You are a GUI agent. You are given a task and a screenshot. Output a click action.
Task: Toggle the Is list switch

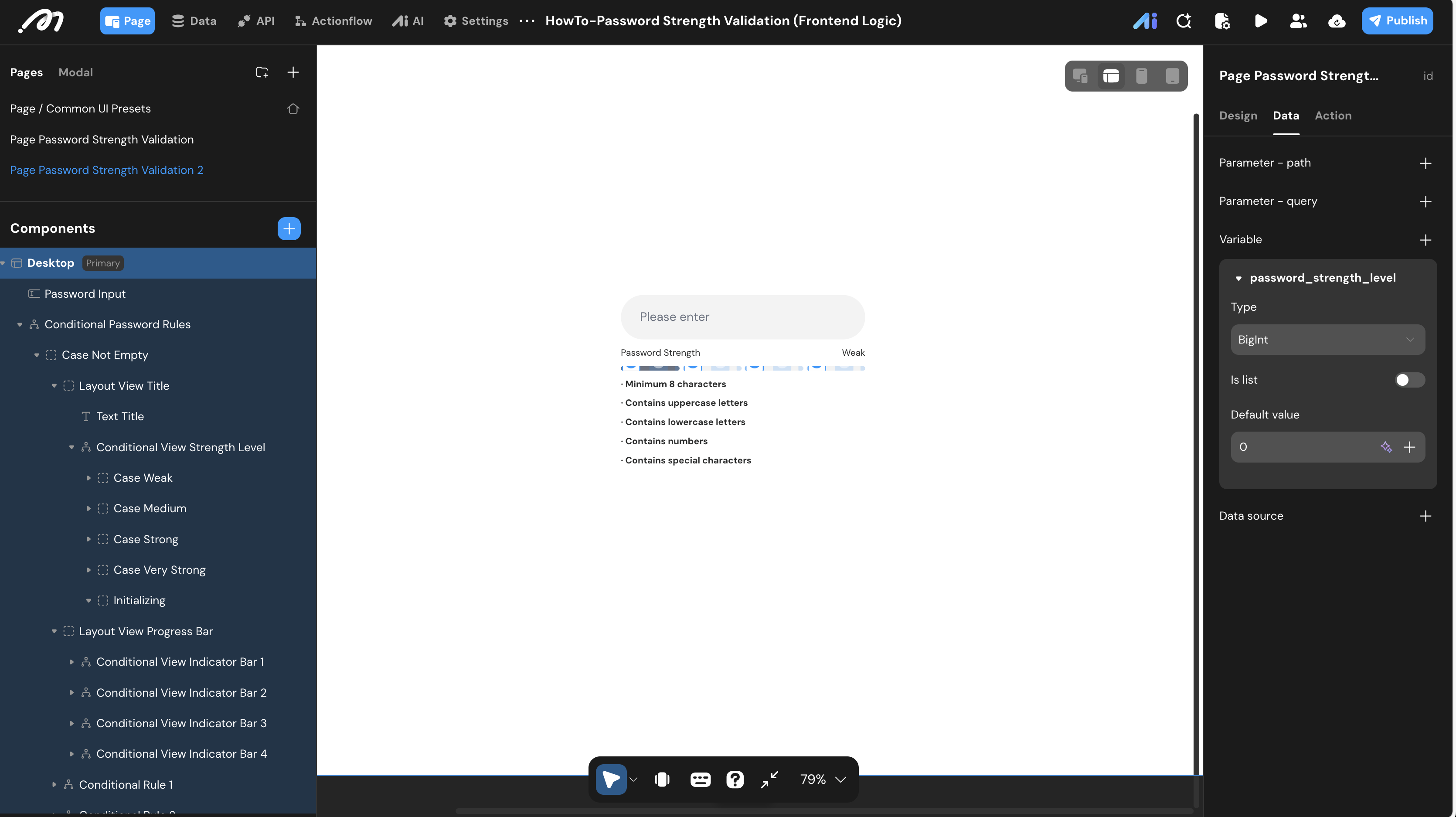click(1409, 380)
